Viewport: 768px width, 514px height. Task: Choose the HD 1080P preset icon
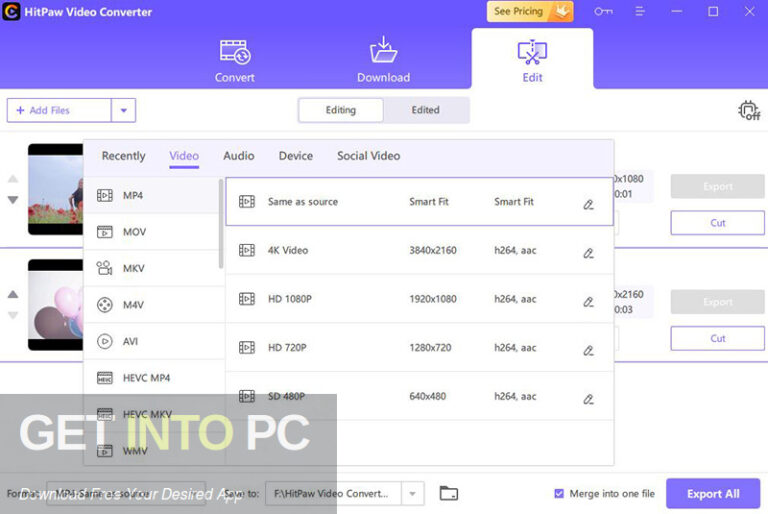(247, 299)
